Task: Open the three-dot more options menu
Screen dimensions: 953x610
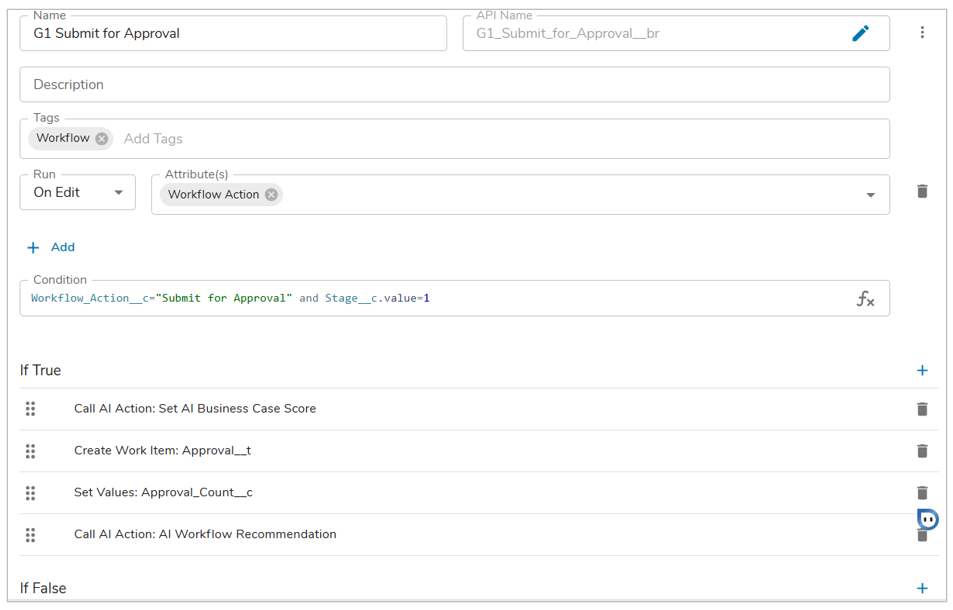Action: point(922,33)
